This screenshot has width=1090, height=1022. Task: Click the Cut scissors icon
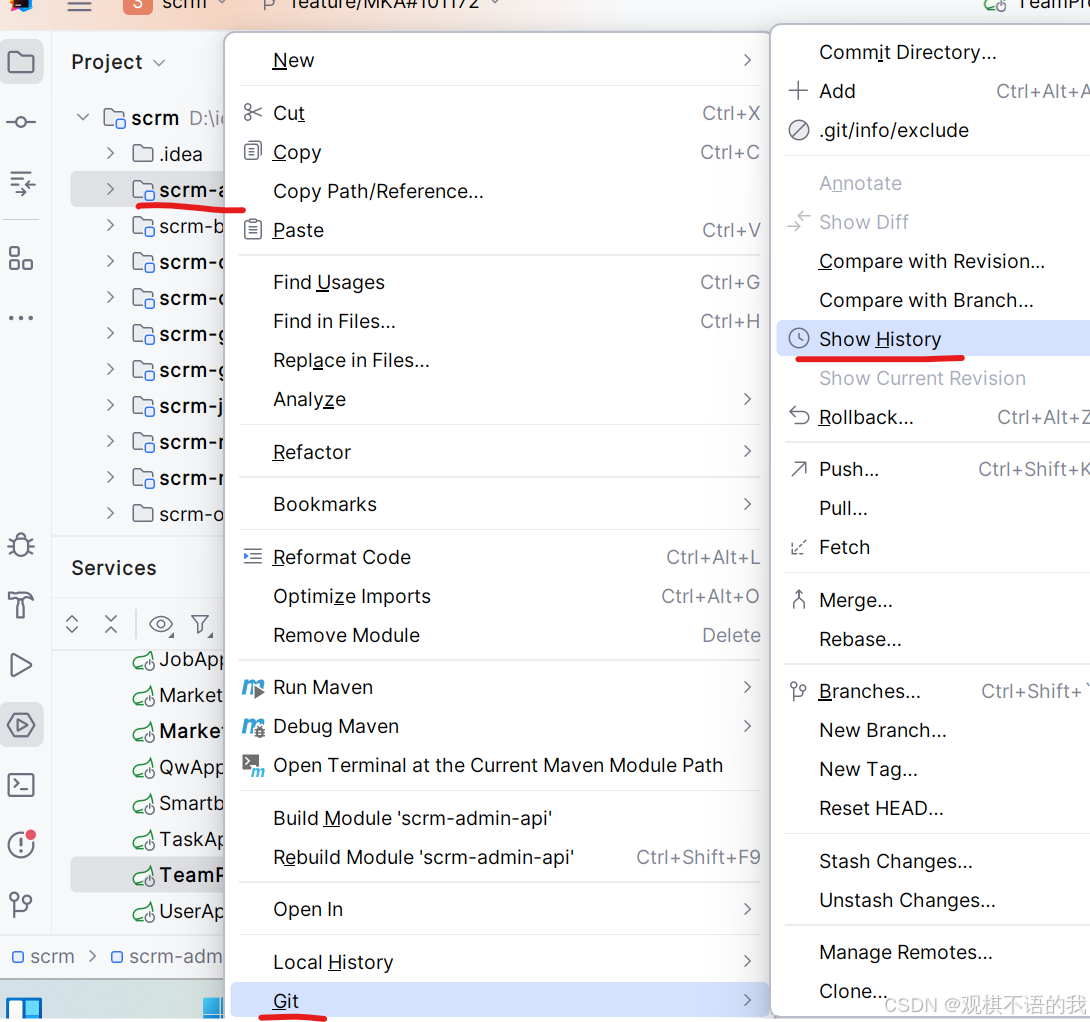point(252,112)
